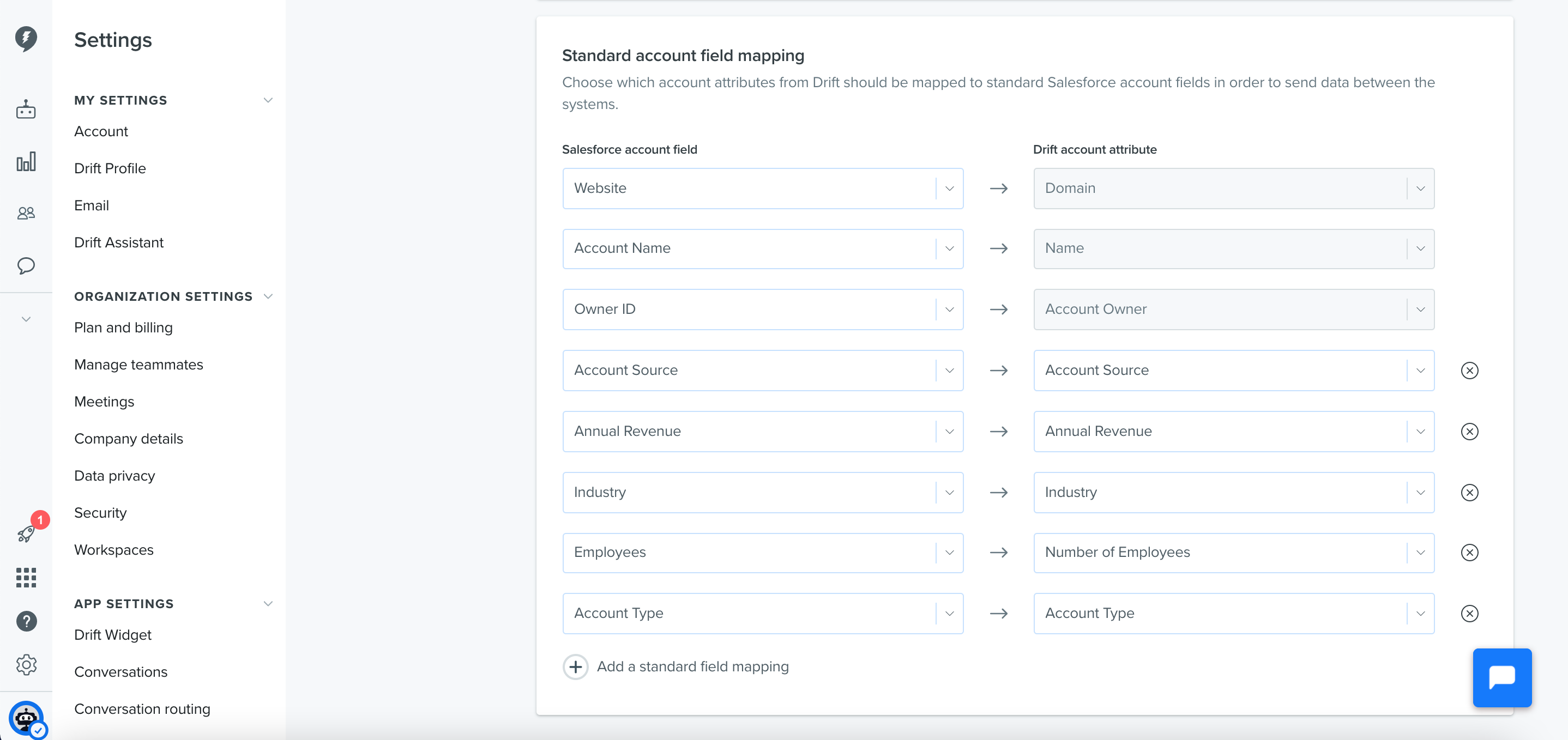This screenshot has height=740, width=1568.
Task: Go to Account settings
Action: (101, 131)
